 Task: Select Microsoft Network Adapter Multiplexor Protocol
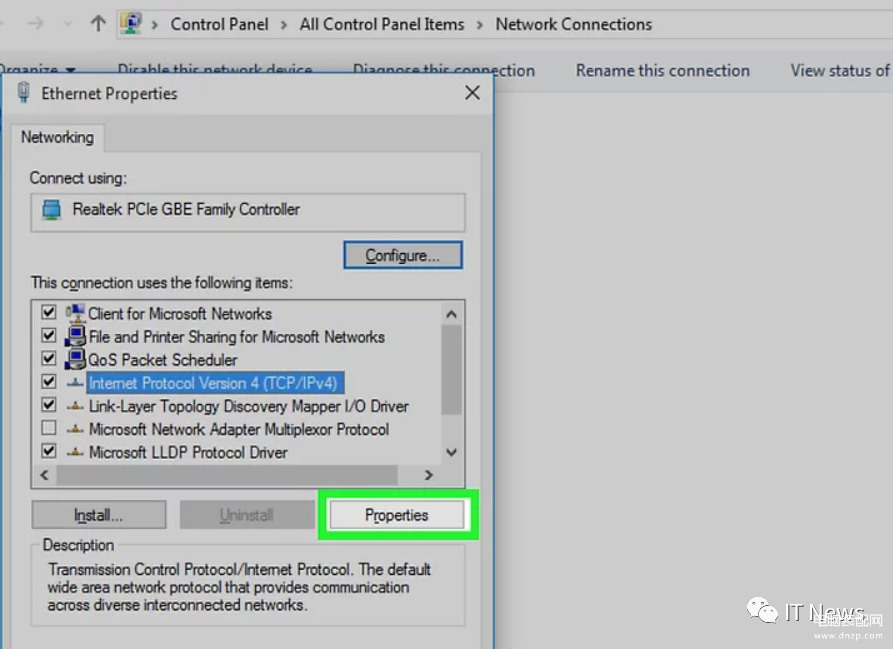(x=239, y=429)
